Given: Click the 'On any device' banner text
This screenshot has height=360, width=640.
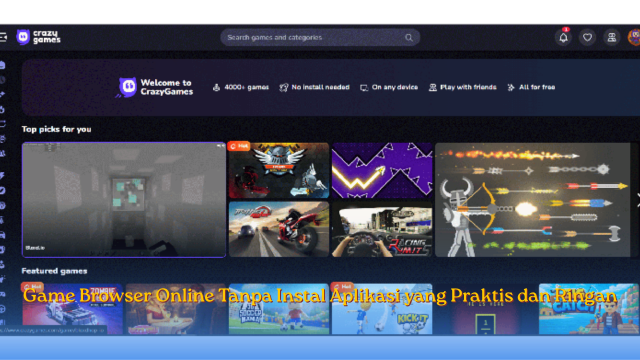Looking at the screenshot, I should [x=395, y=87].
